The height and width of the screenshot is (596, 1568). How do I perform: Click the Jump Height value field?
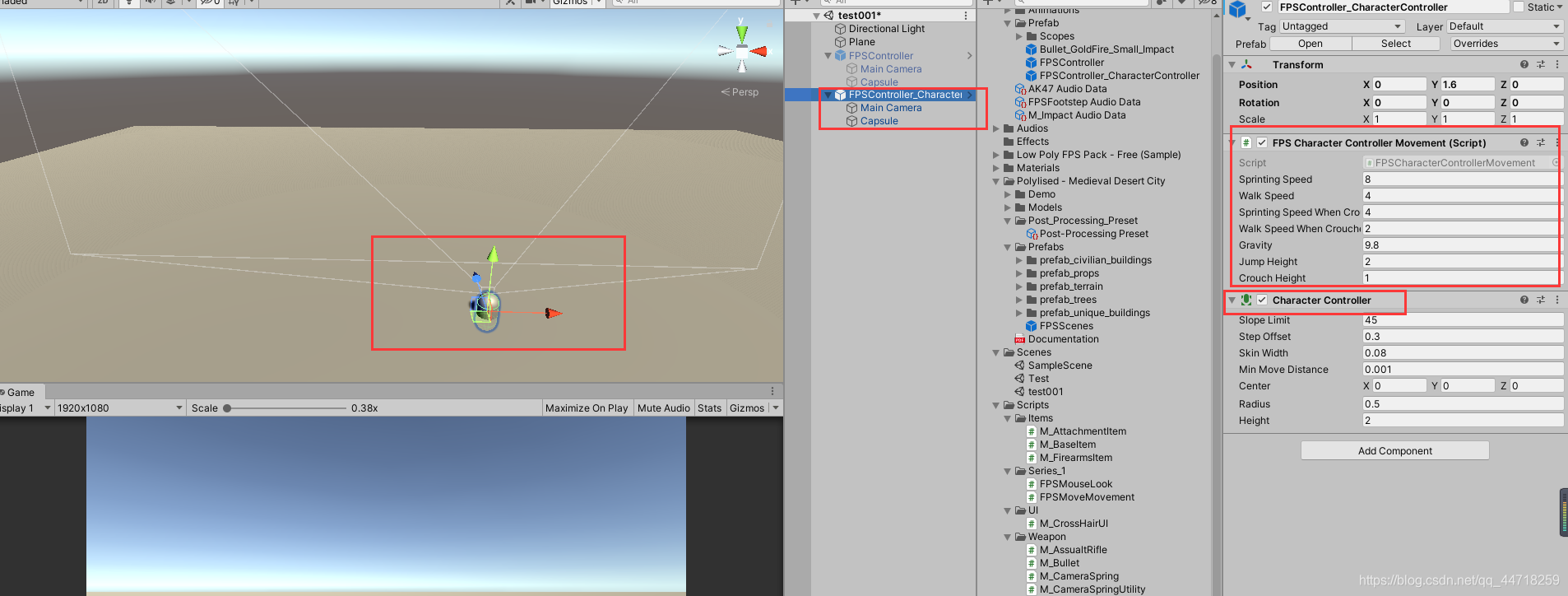(x=1461, y=261)
